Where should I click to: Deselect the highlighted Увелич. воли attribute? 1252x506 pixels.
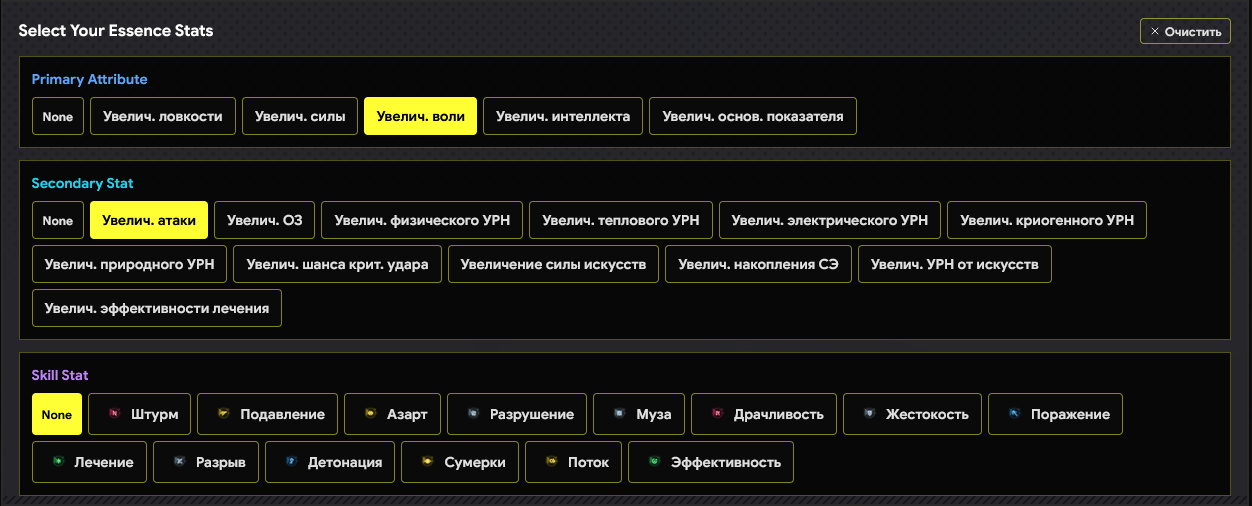(420, 116)
